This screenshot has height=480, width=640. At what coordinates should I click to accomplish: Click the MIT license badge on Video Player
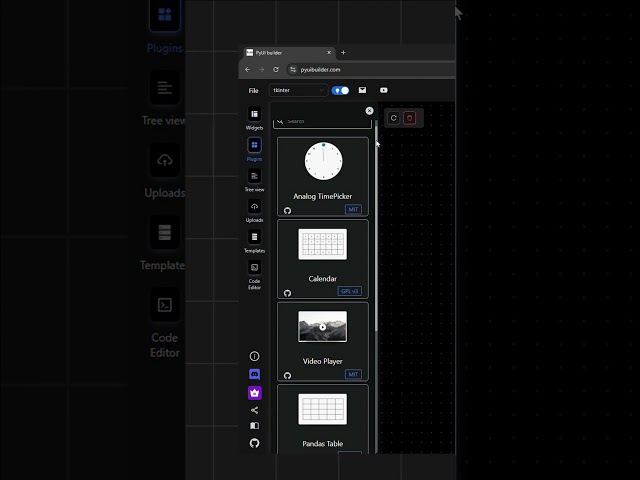click(353, 374)
